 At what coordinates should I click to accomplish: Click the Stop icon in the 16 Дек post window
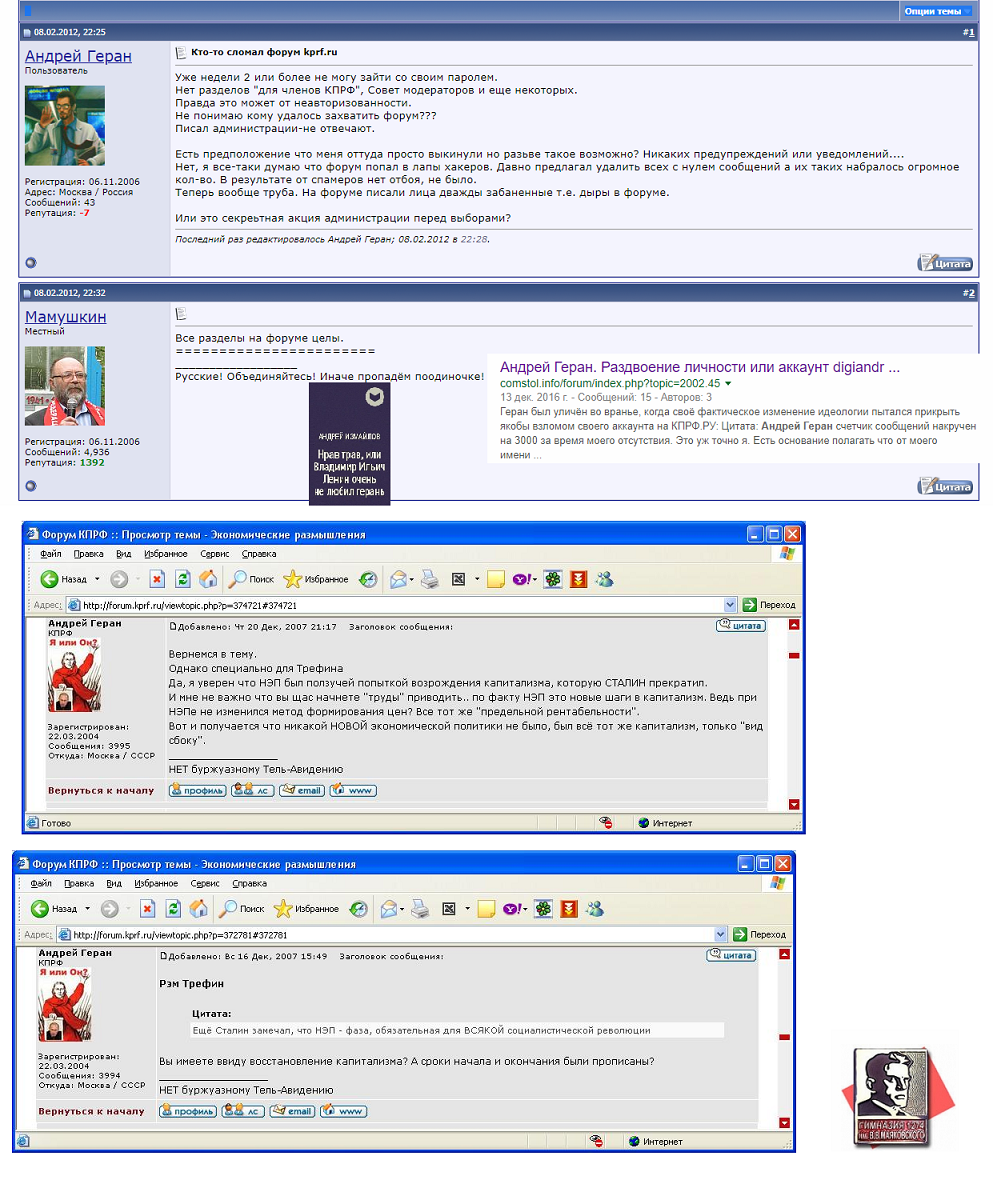coord(147,909)
